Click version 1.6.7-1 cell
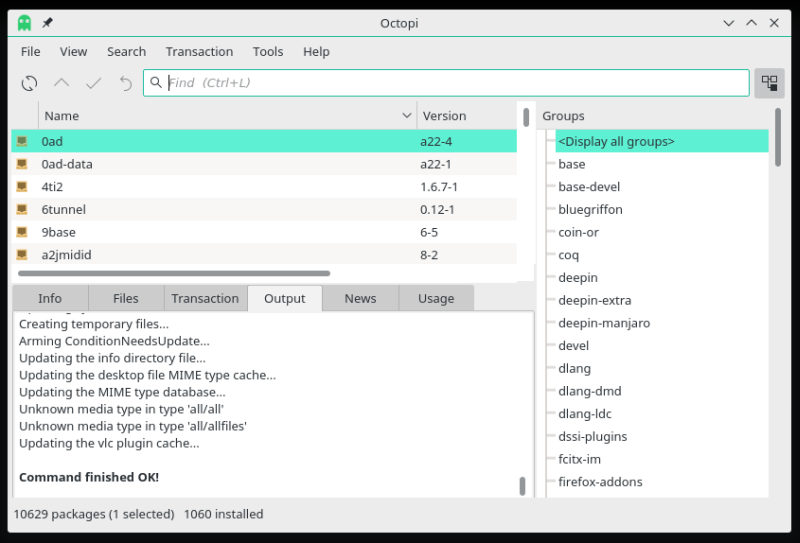Viewport: 800px width, 543px height. (439, 187)
